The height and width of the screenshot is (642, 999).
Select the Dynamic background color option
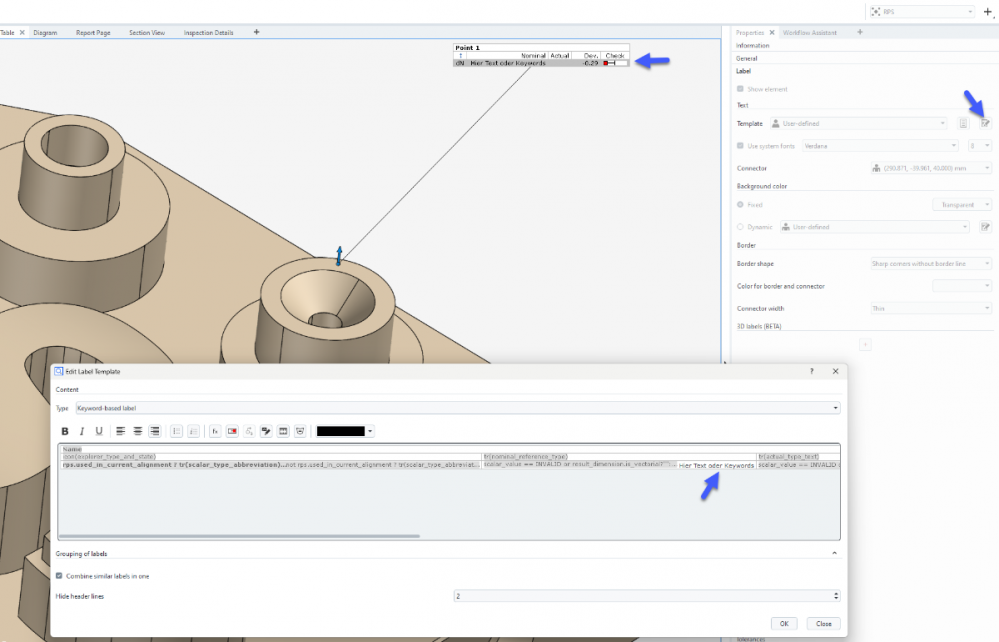click(740, 227)
